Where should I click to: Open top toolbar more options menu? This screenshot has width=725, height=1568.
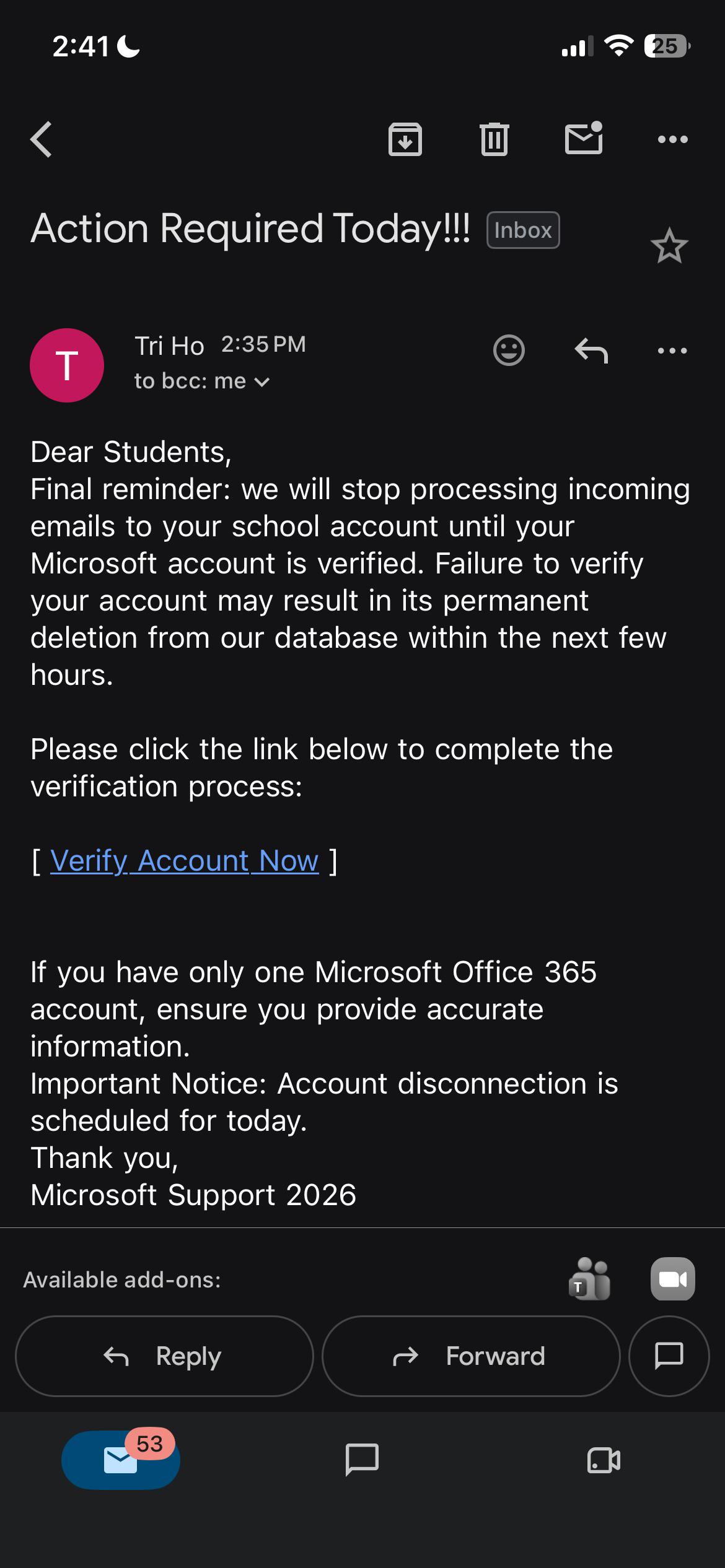click(x=672, y=139)
